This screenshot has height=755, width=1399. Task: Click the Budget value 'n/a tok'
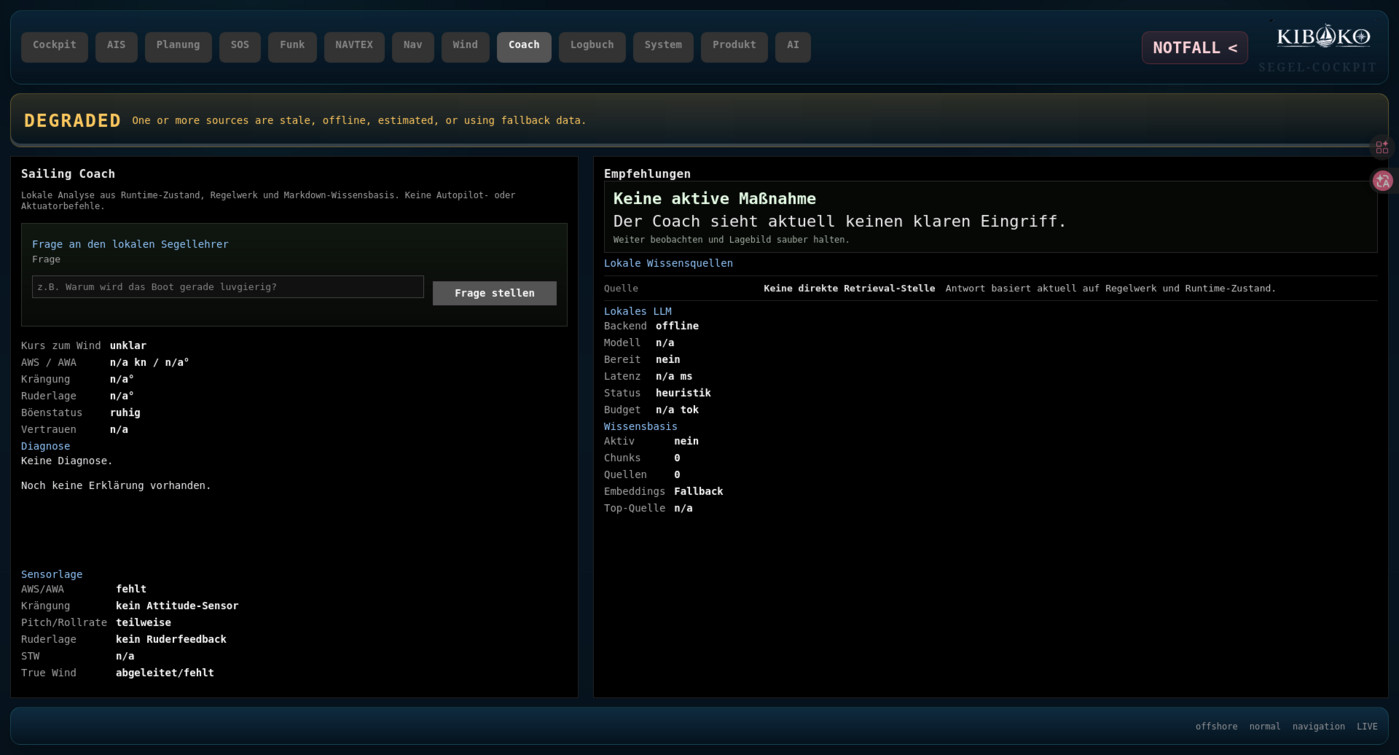677,410
